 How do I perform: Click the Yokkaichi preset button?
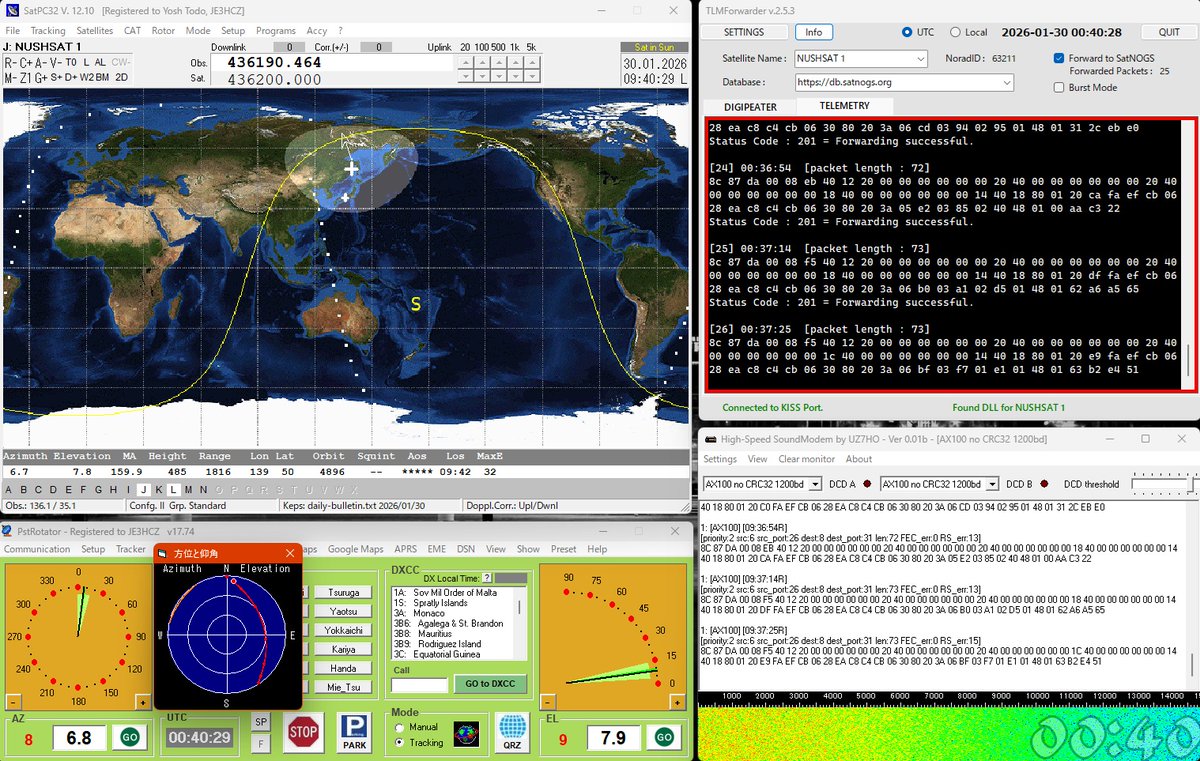click(344, 630)
